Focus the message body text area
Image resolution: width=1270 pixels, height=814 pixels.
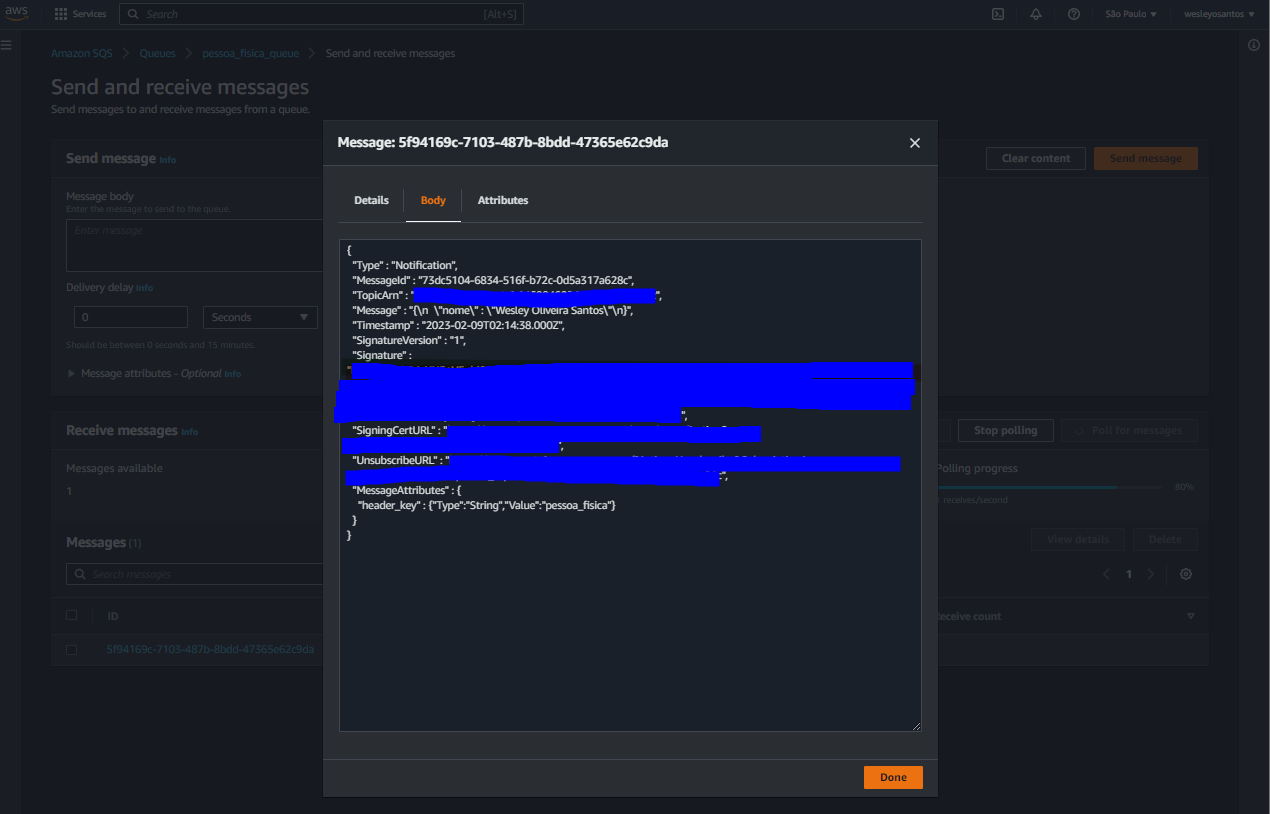pyautogui.click(x=194, y=246)
